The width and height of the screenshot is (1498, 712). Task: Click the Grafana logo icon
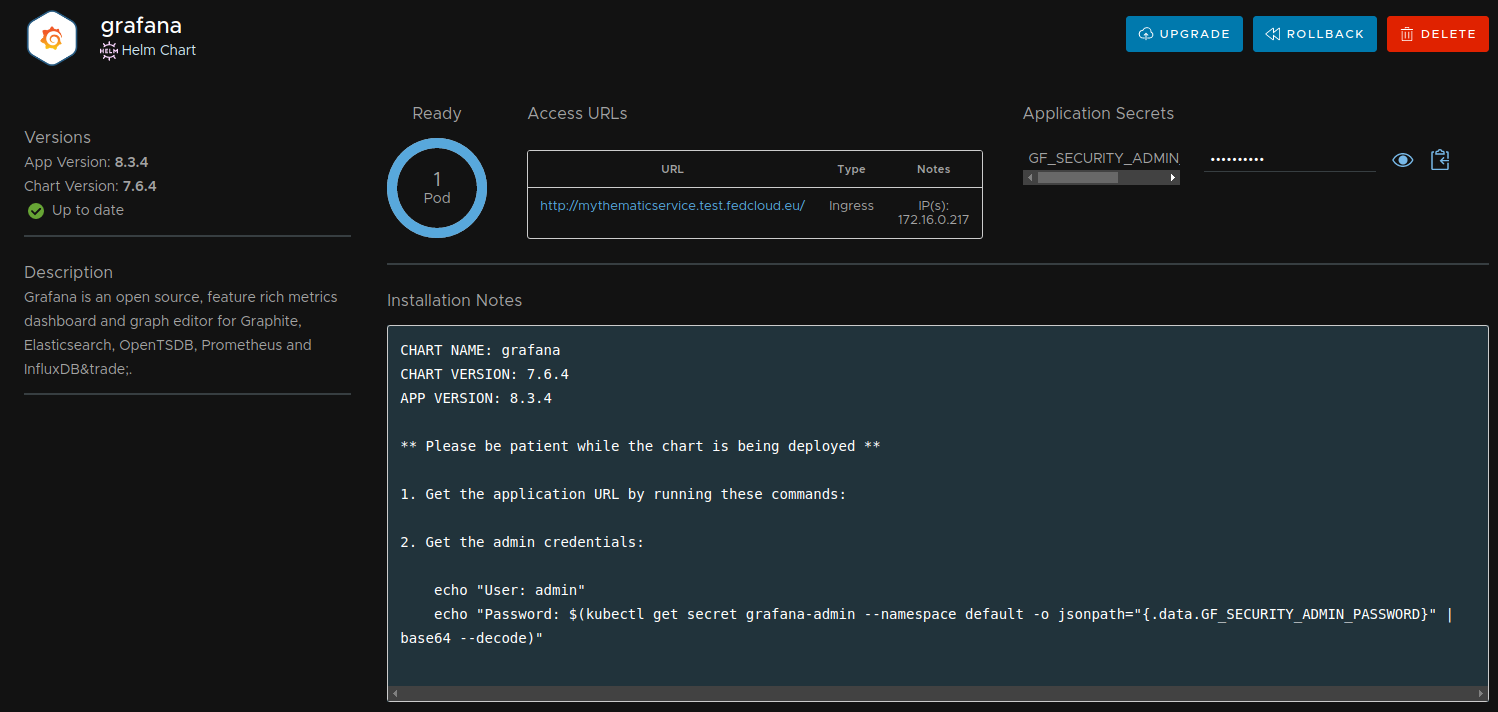coord(51,38)
